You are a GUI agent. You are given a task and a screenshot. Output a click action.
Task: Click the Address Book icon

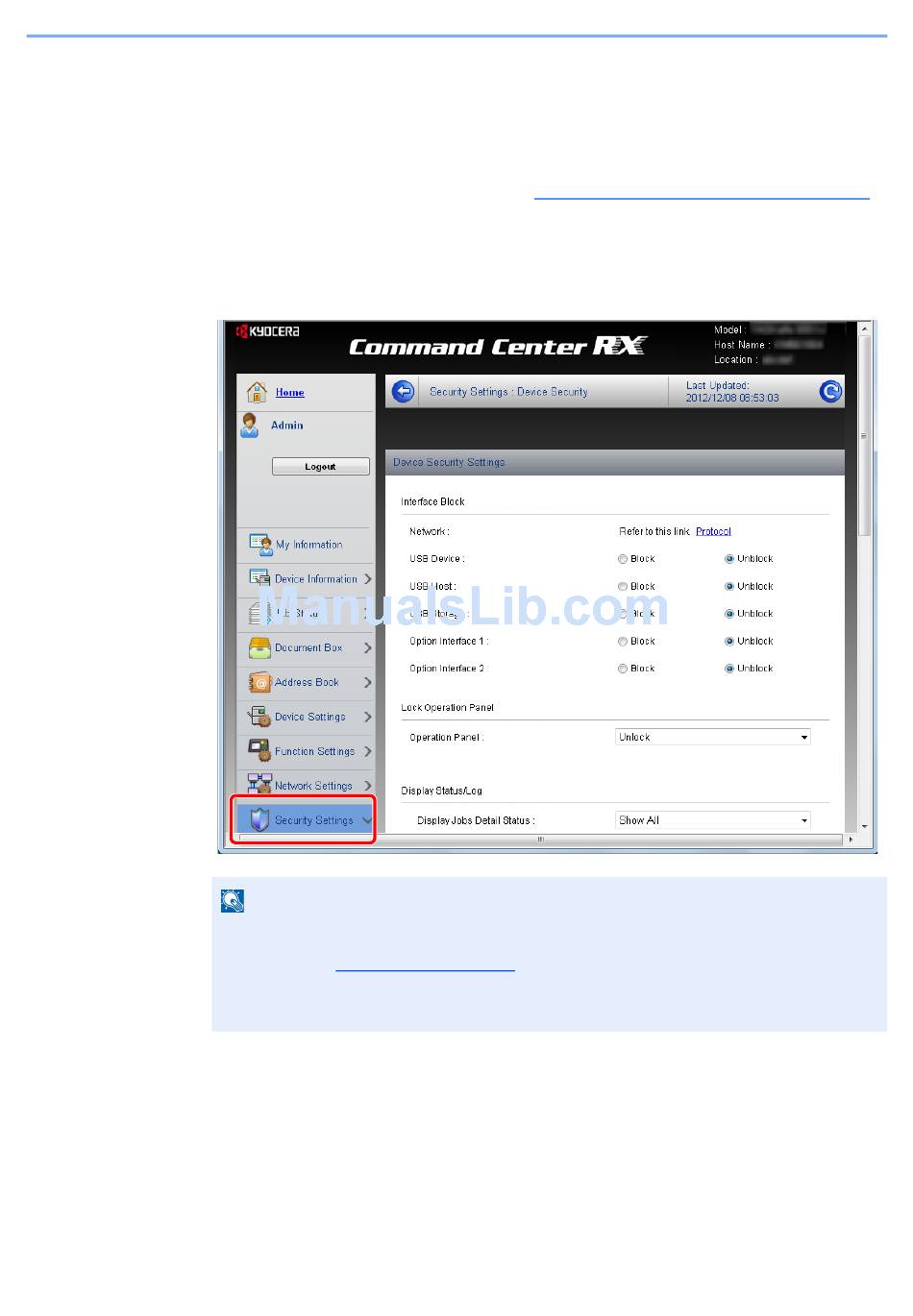[259, 682]
